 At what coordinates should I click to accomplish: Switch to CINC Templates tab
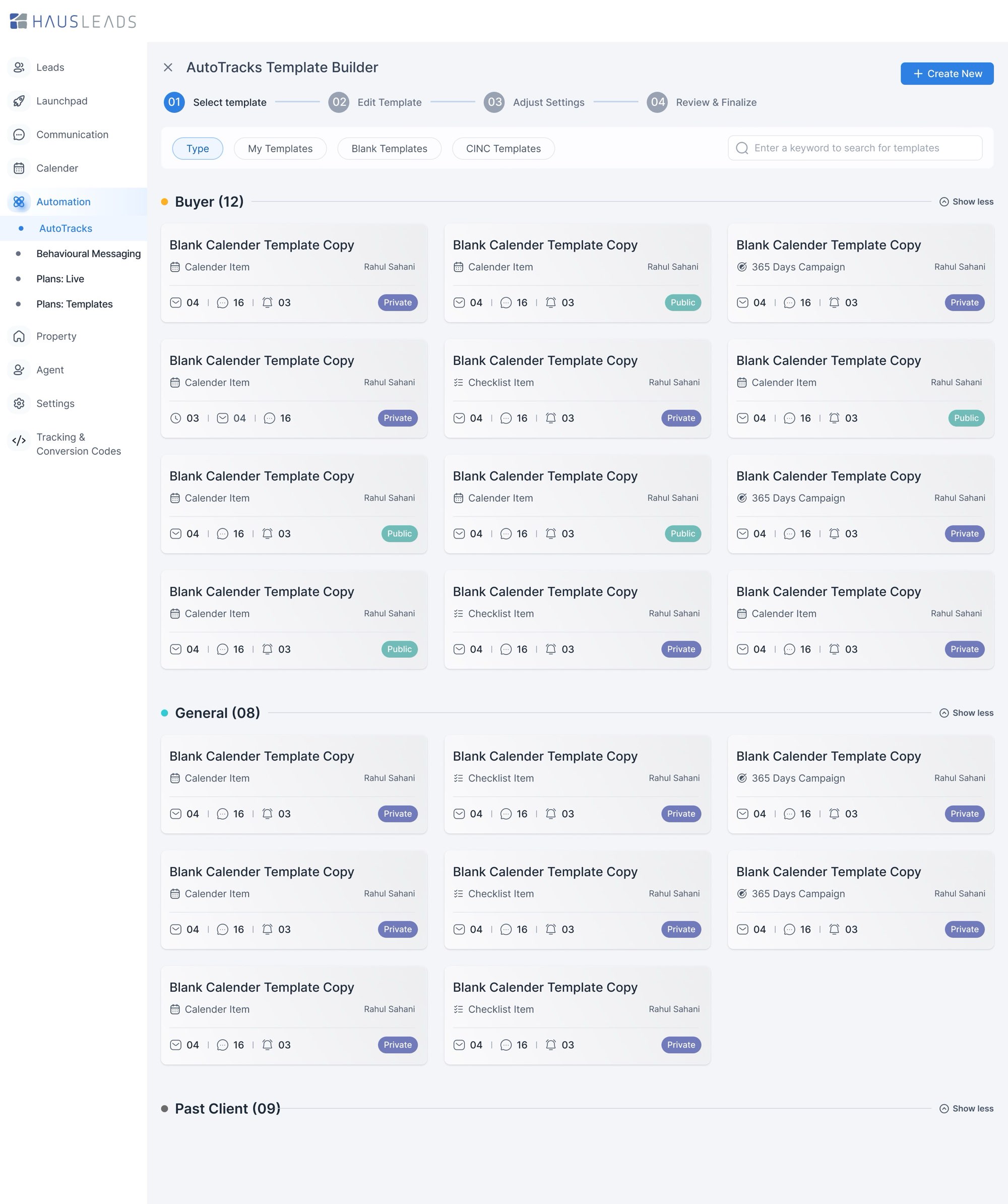tap(503, 149)
